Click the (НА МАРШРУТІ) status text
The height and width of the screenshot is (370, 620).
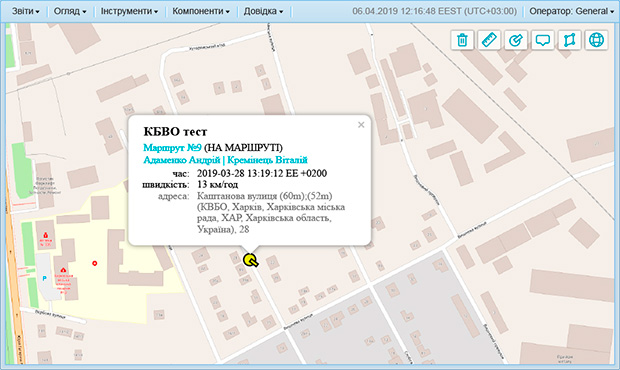tap(244, 148)
